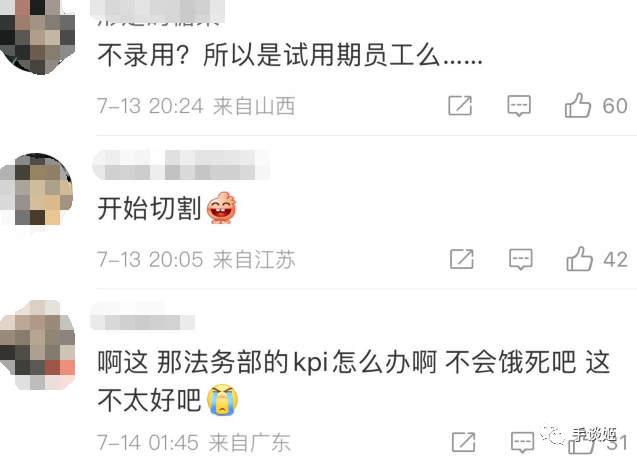Tap repost icon on the 江苏 comment
Screen dimensions: 637x463
[462, 259]
